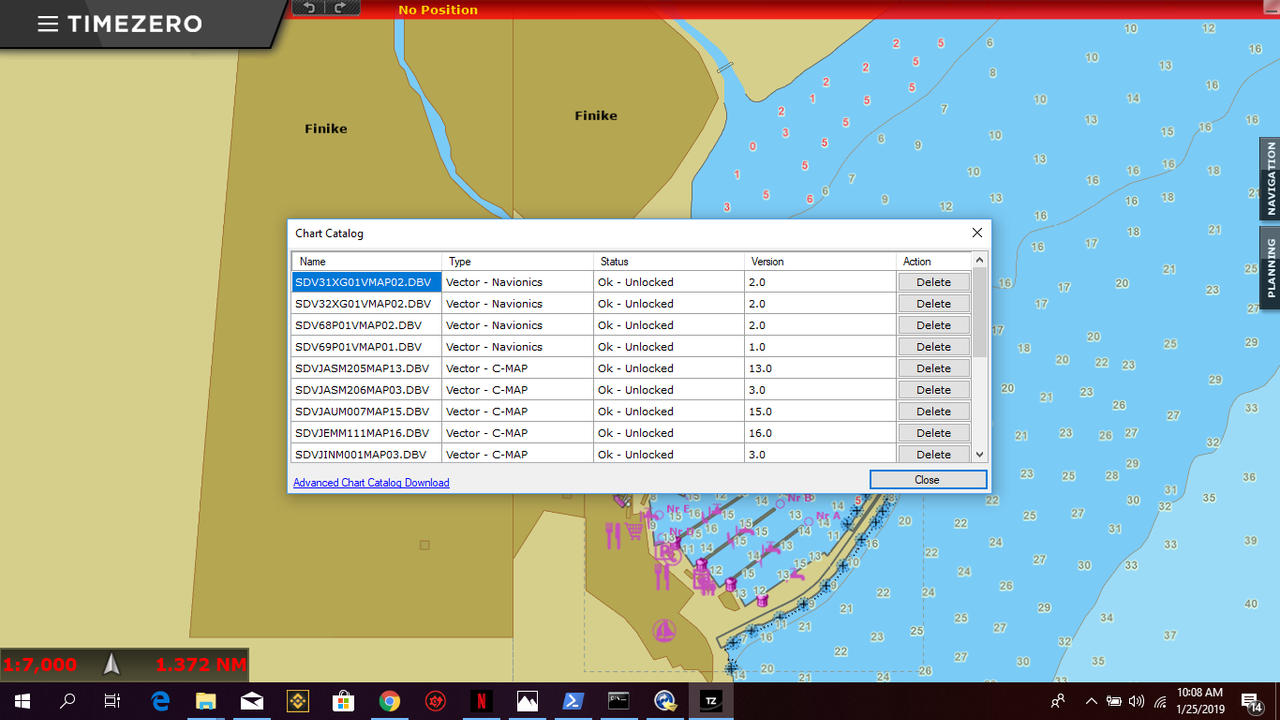Screen dimensions: 1280x720
Task: Click the catalog scrollbar down arrow
Action: pos(980,454)
